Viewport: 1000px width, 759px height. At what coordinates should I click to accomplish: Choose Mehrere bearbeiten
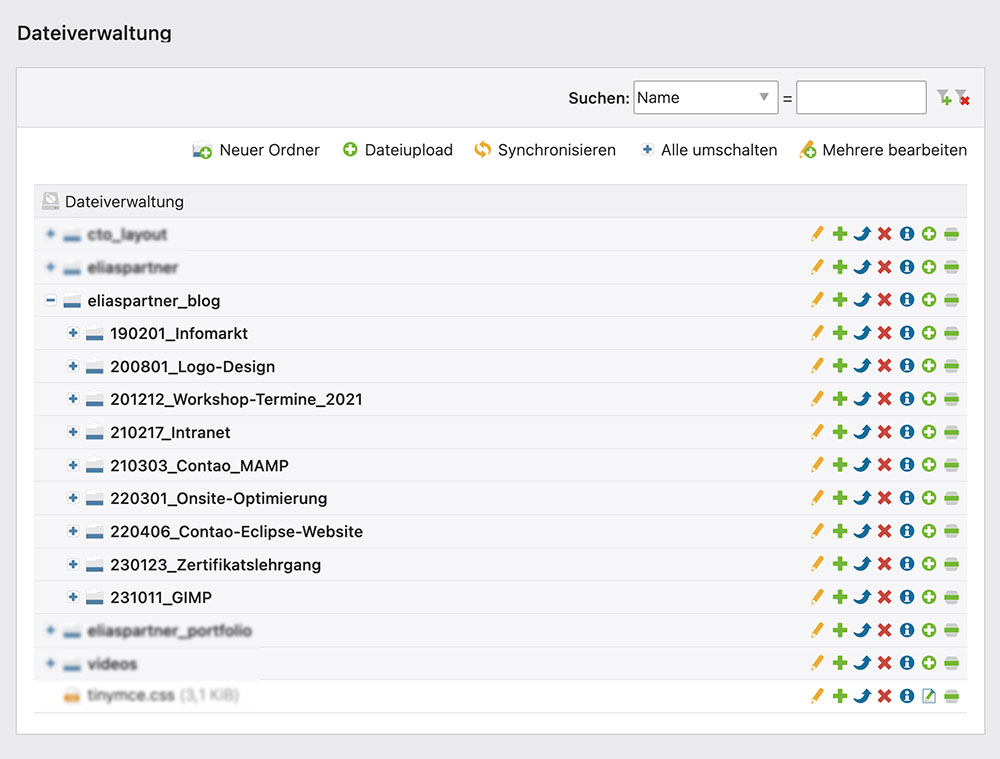(x=883, y=150)
